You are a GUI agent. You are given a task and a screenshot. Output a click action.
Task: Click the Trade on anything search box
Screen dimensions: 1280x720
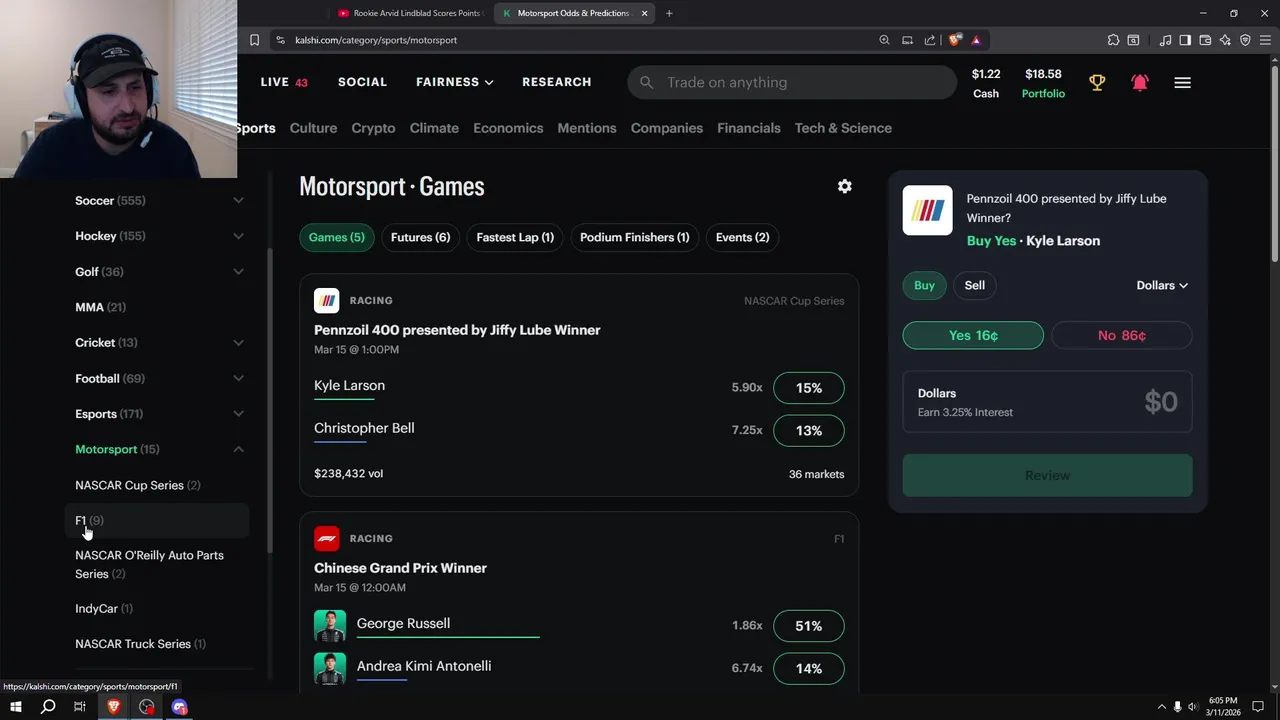[792, 82]
